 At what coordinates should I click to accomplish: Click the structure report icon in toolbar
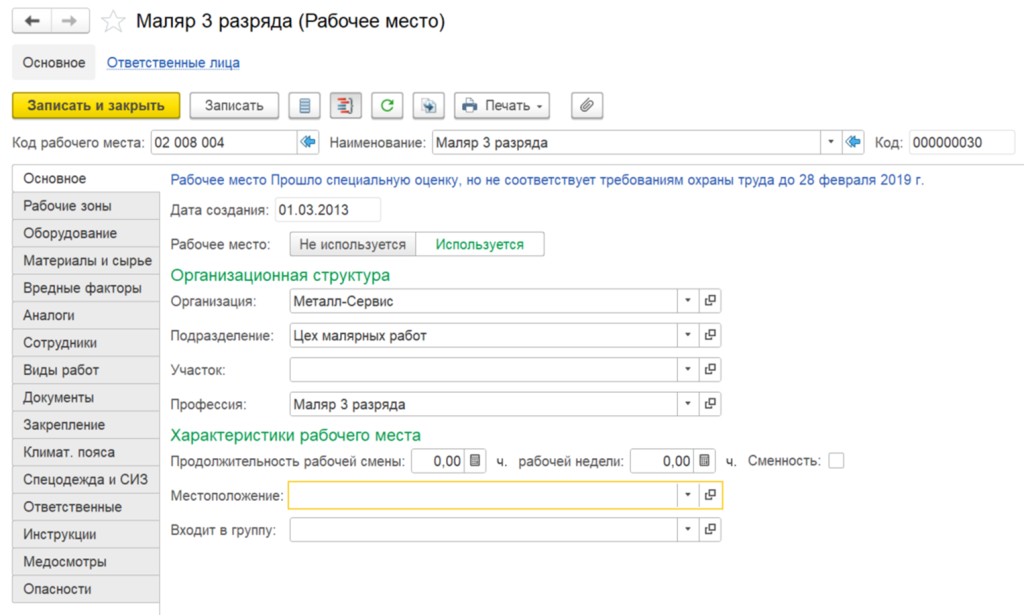pyautogui.click(x=345, y=106)
